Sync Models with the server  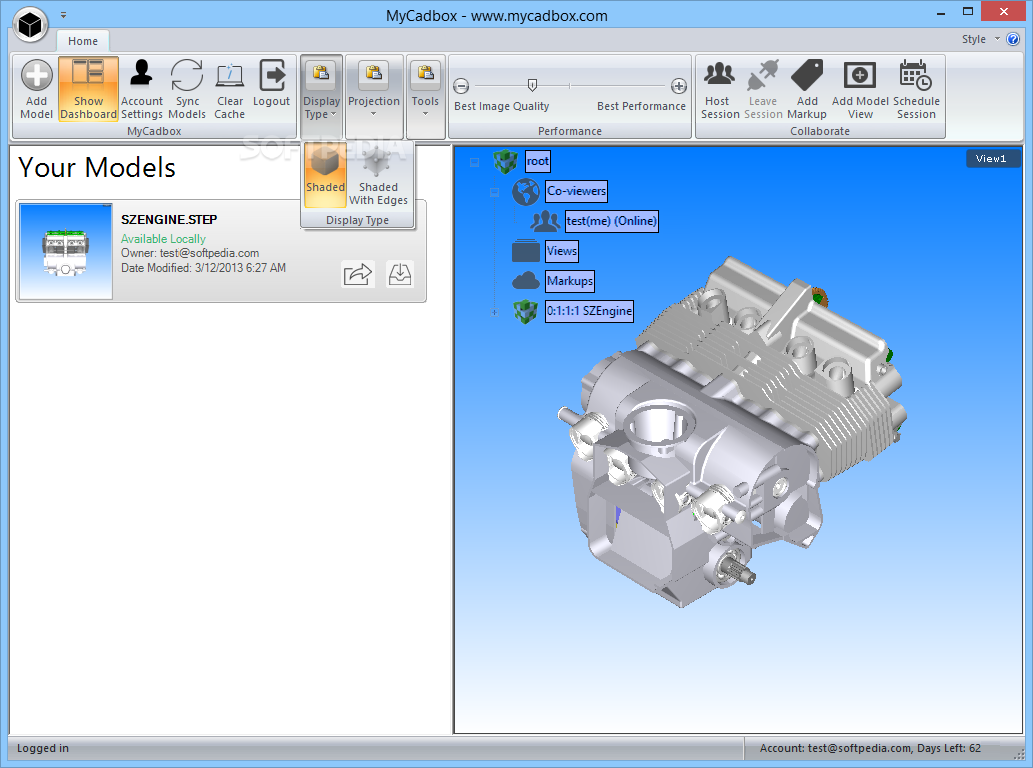tap(187, 90)
